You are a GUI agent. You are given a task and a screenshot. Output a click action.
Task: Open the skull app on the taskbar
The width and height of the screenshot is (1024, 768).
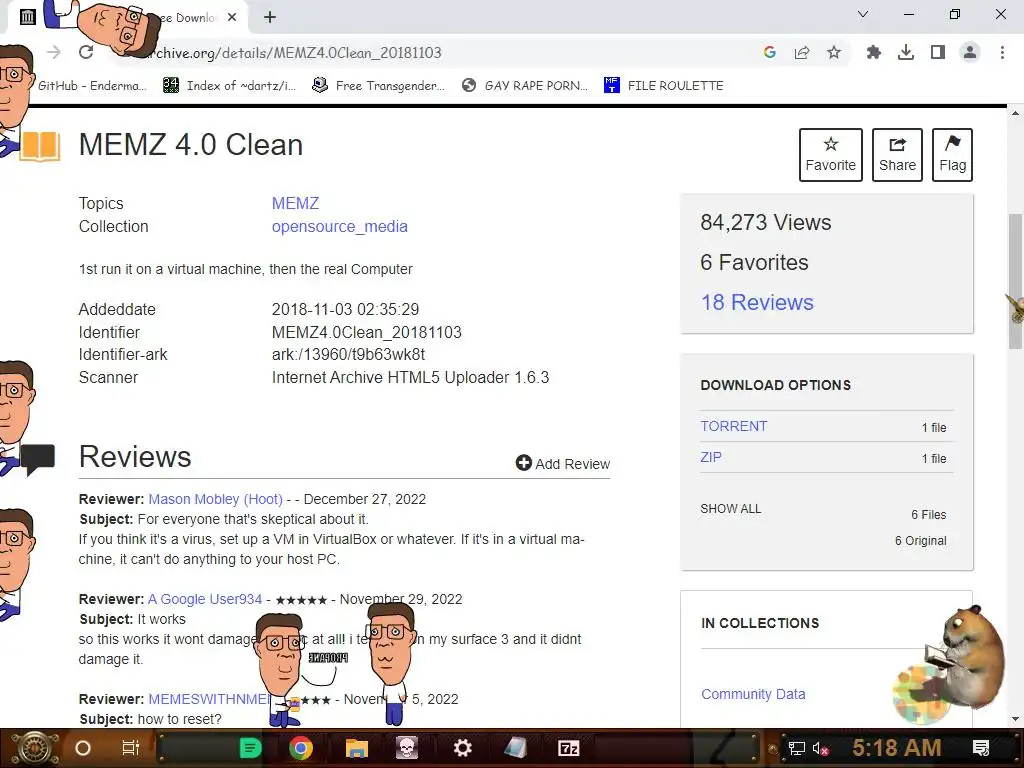pyautogui.click(x=407, y=748)
